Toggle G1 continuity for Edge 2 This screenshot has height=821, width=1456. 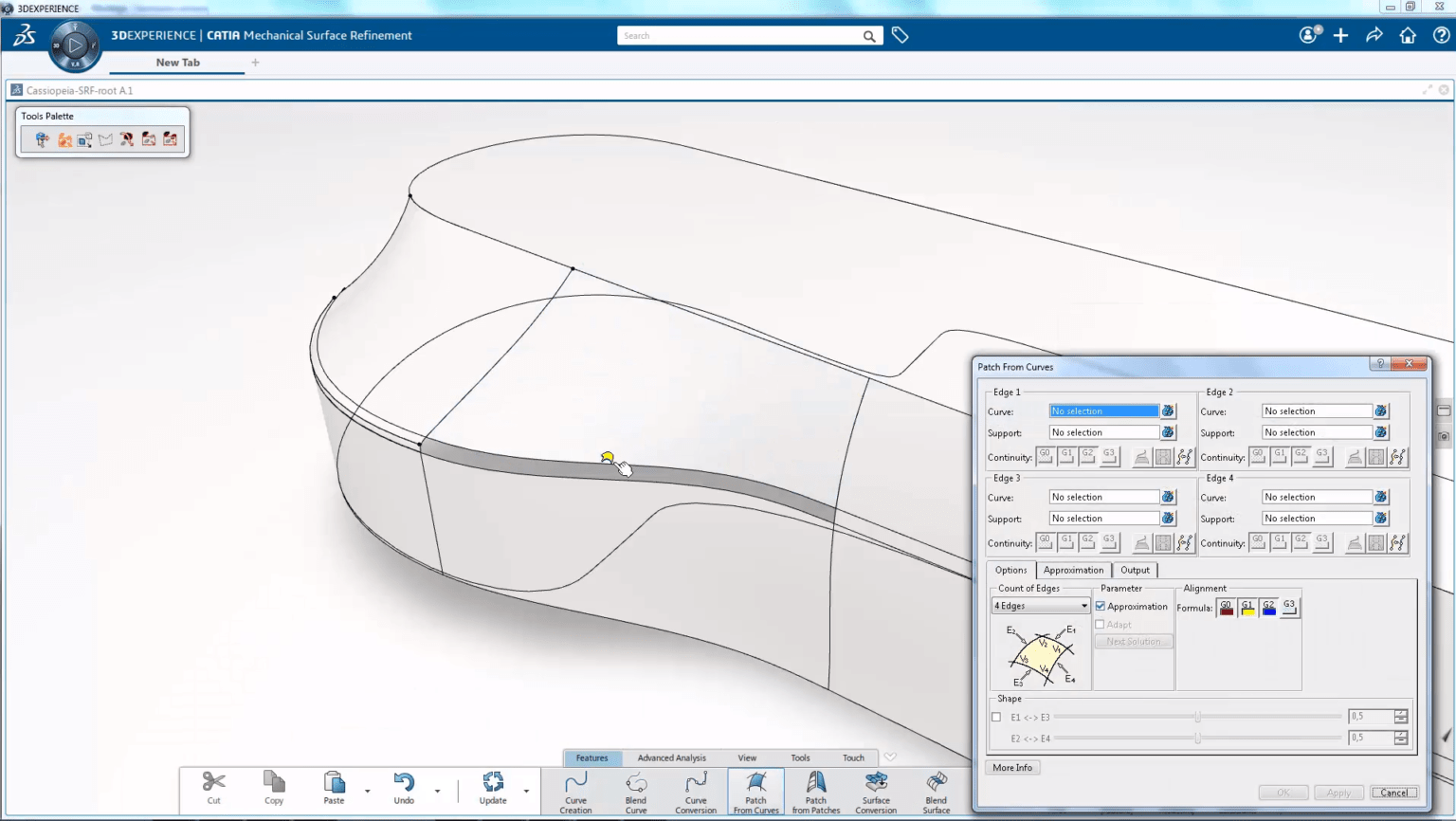[1279, 457]
